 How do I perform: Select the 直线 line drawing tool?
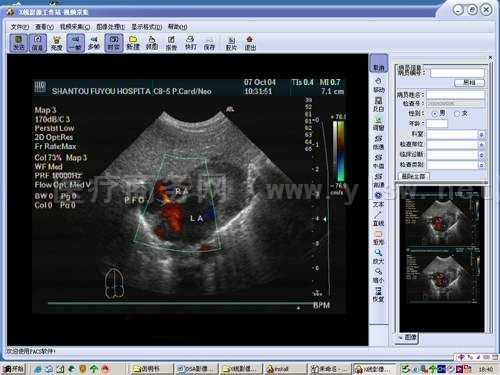click(378, 218)
